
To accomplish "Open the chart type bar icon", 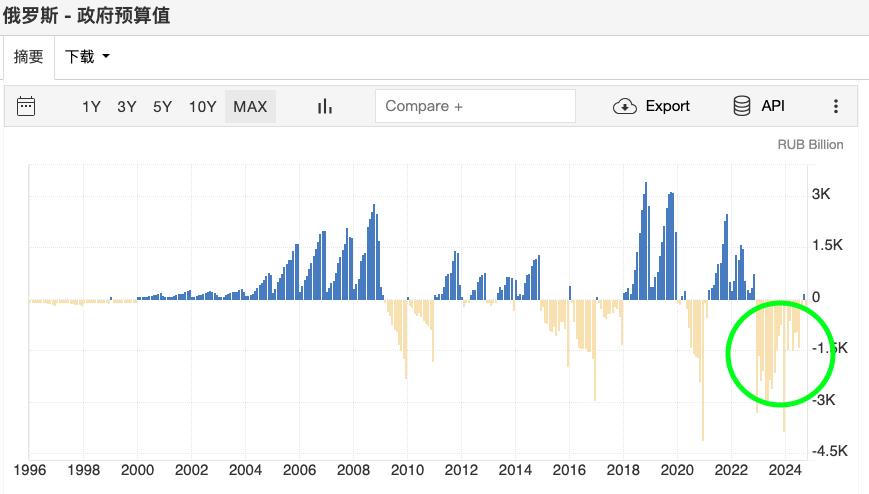I will [324, 106].
